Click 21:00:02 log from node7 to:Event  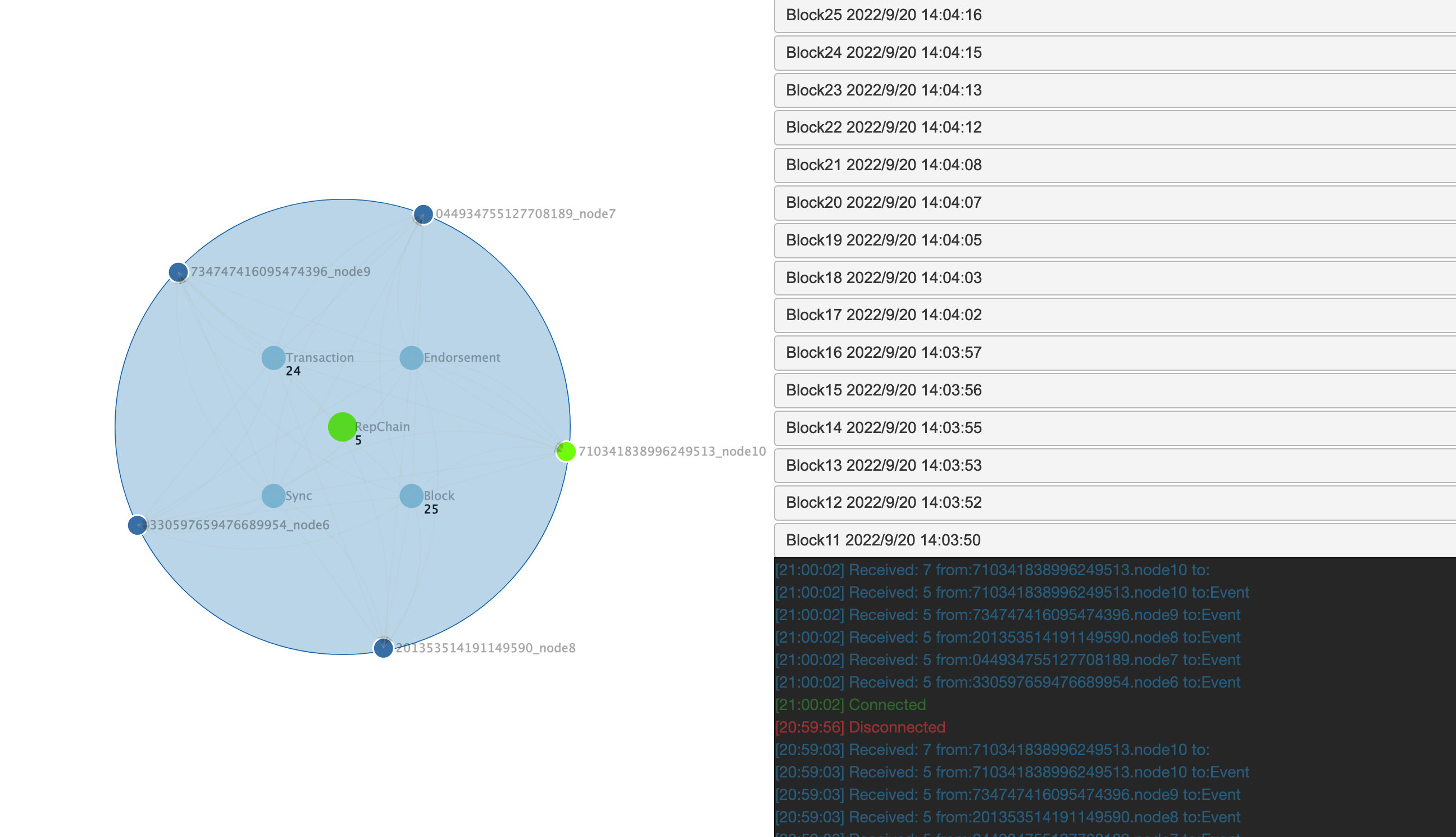[1008, 660]
